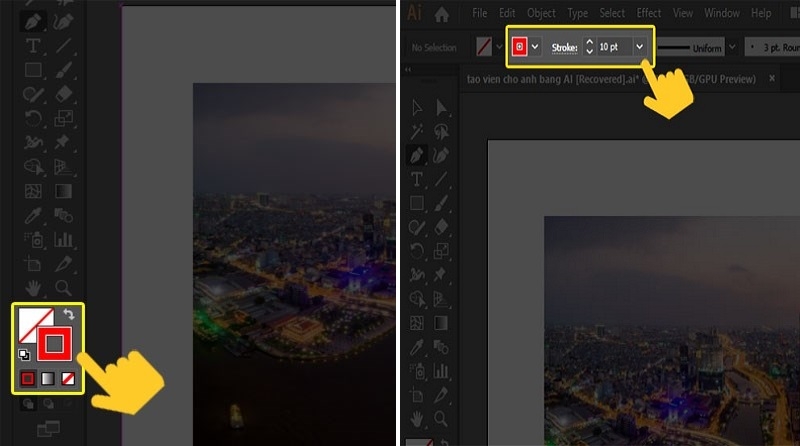
Task: Click the Stroke label to open Stroke panel
Action: (x=564, y=47)
